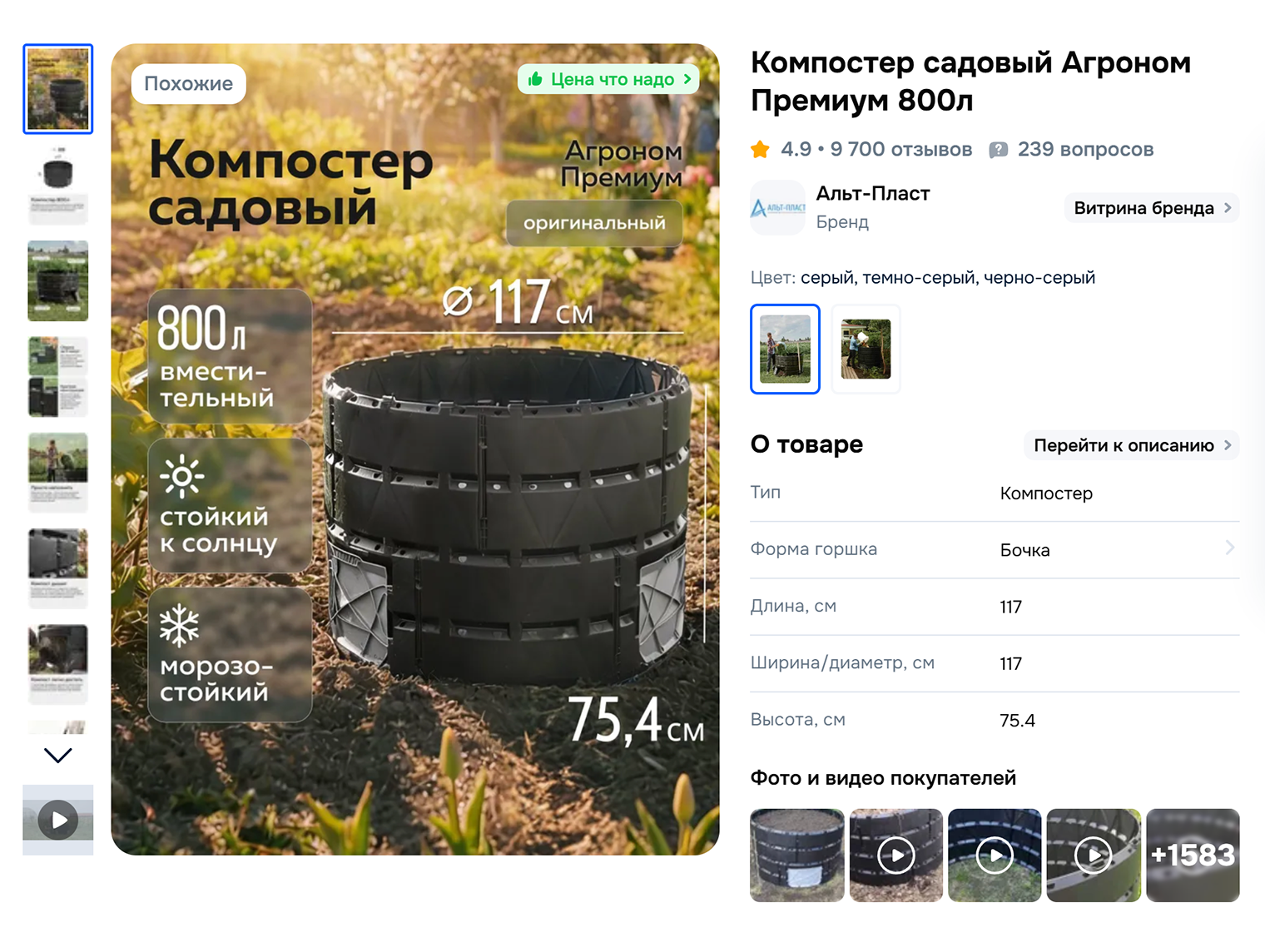
Task: Click the main product image
Action: click(x=415, y=449)
